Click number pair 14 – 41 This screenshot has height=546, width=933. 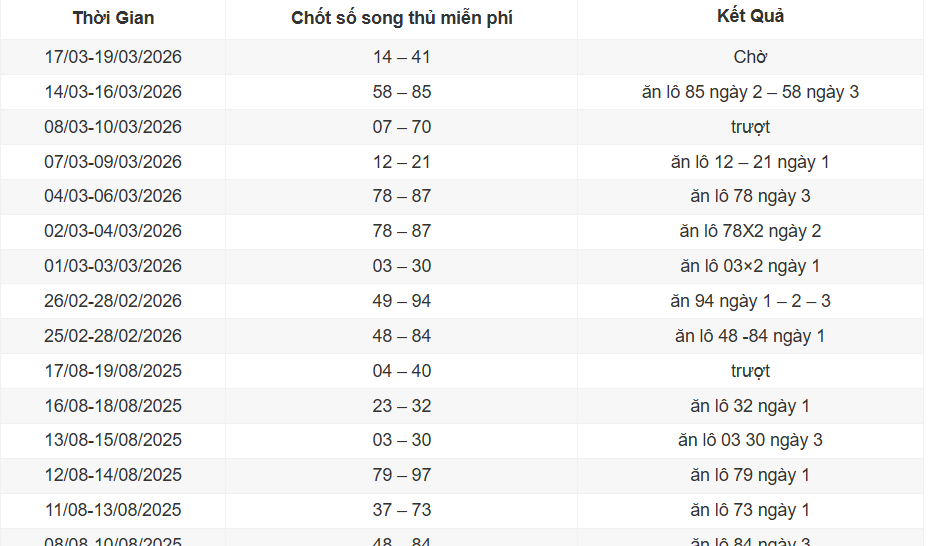click(x=402, y=57)
